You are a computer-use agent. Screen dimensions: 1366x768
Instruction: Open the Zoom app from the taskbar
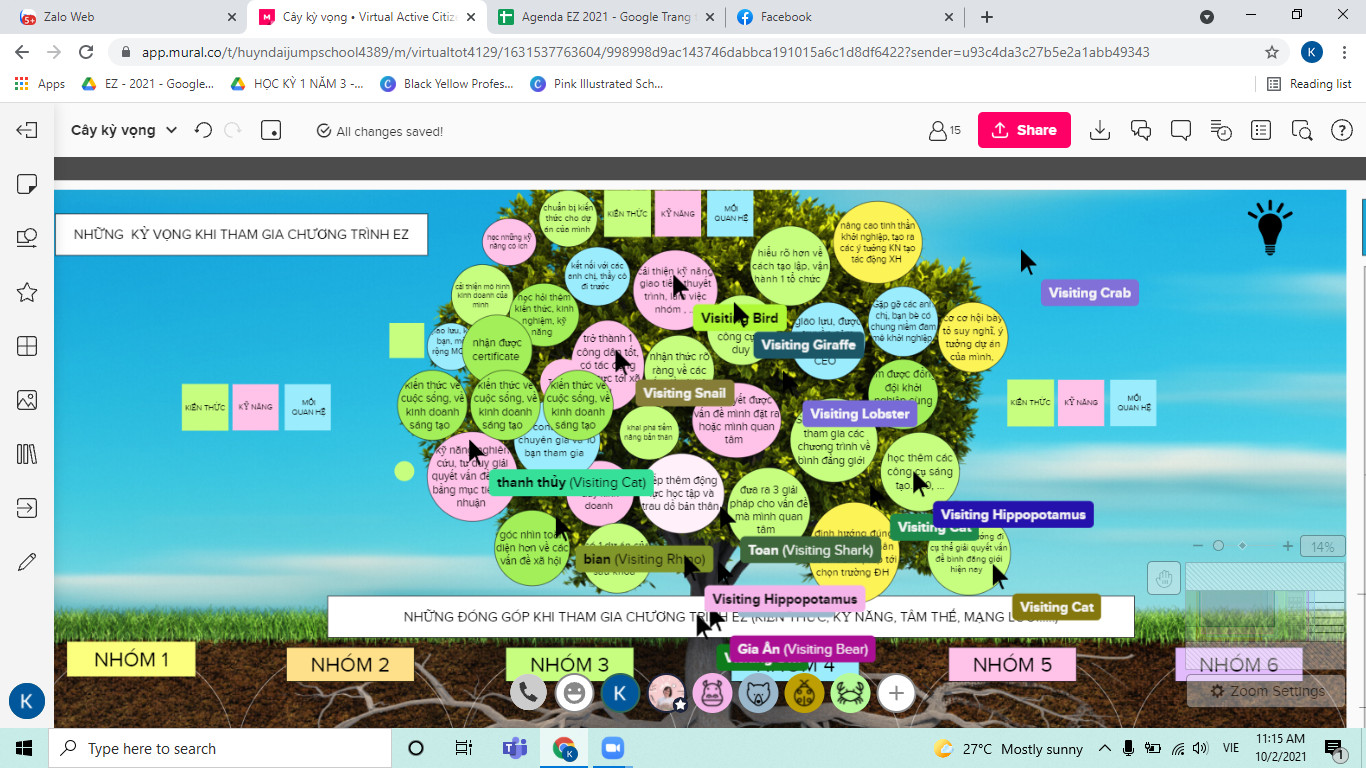tap(612, 748)
